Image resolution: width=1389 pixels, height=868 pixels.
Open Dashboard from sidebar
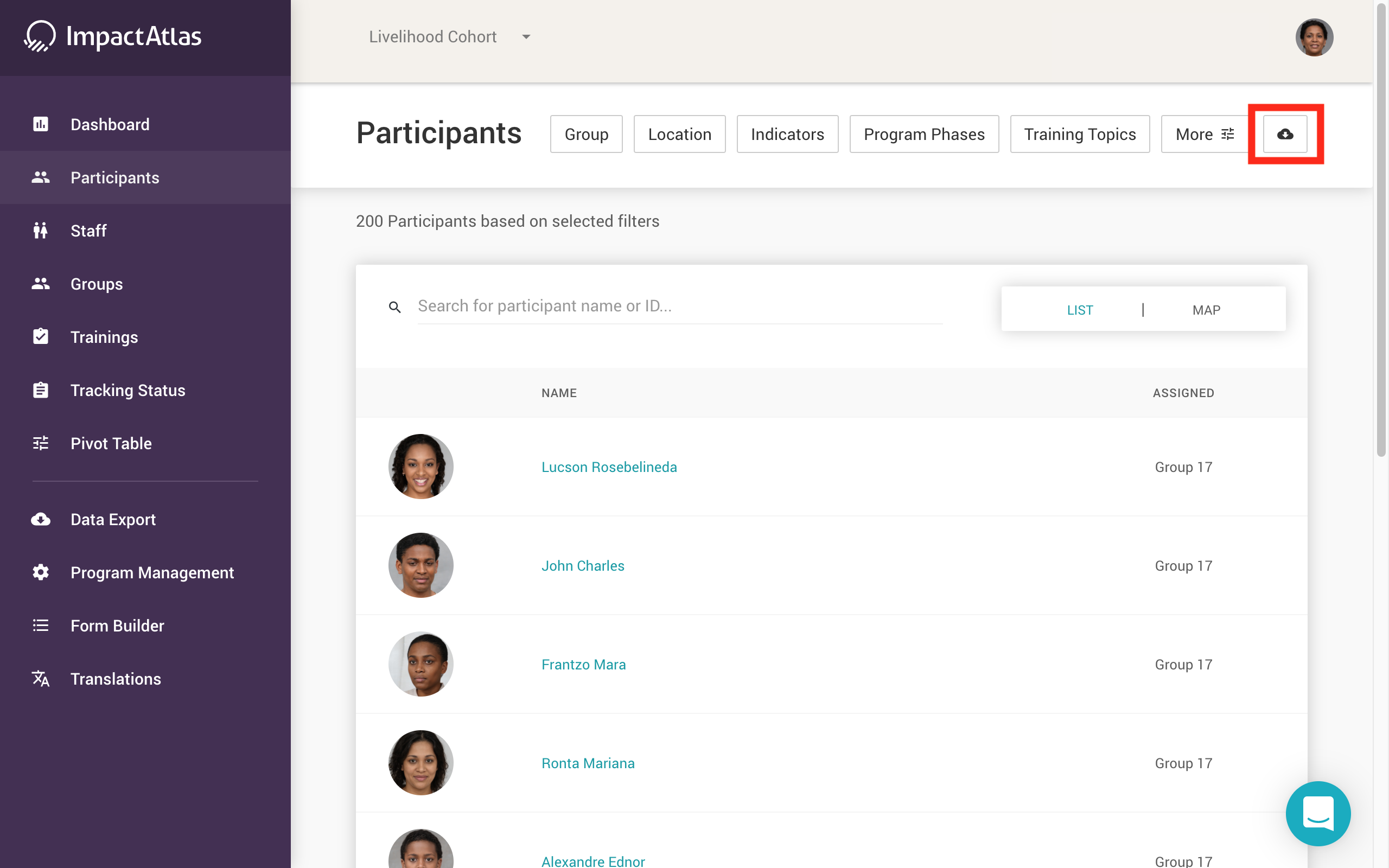point(110,125)
